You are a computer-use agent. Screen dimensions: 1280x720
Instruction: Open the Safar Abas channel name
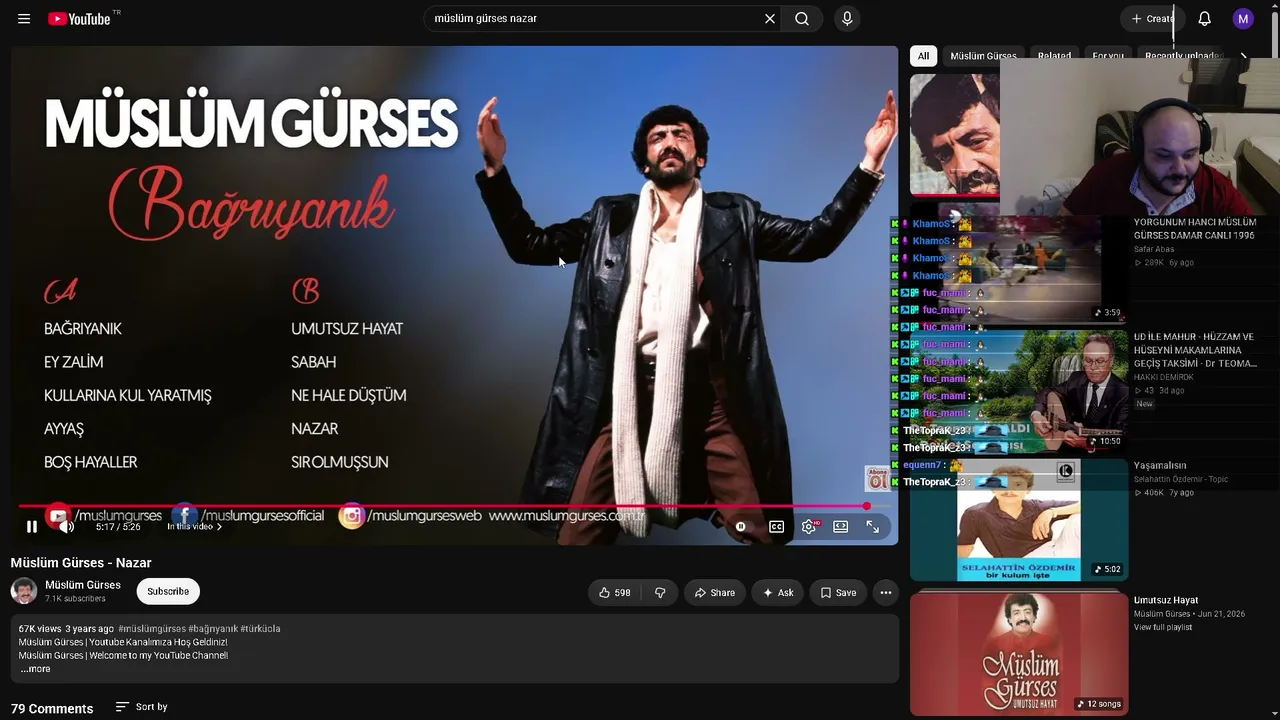1154,249
